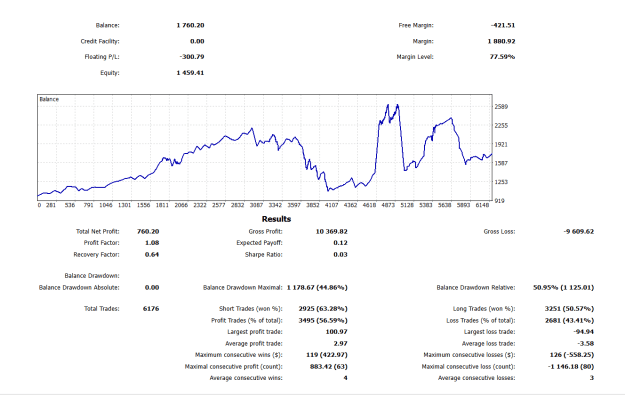Select Balance Drawdown Maximal value 1 178.67 (44.86%)

coord(317,287)
